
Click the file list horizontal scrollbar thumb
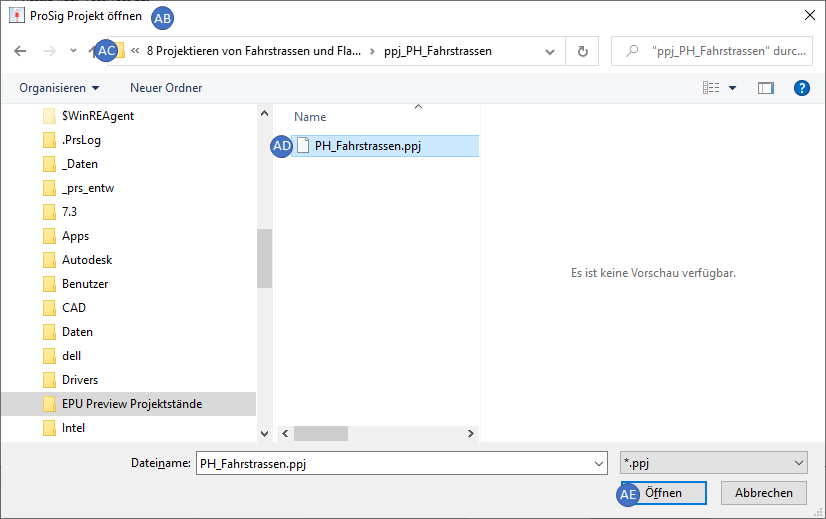321,434
